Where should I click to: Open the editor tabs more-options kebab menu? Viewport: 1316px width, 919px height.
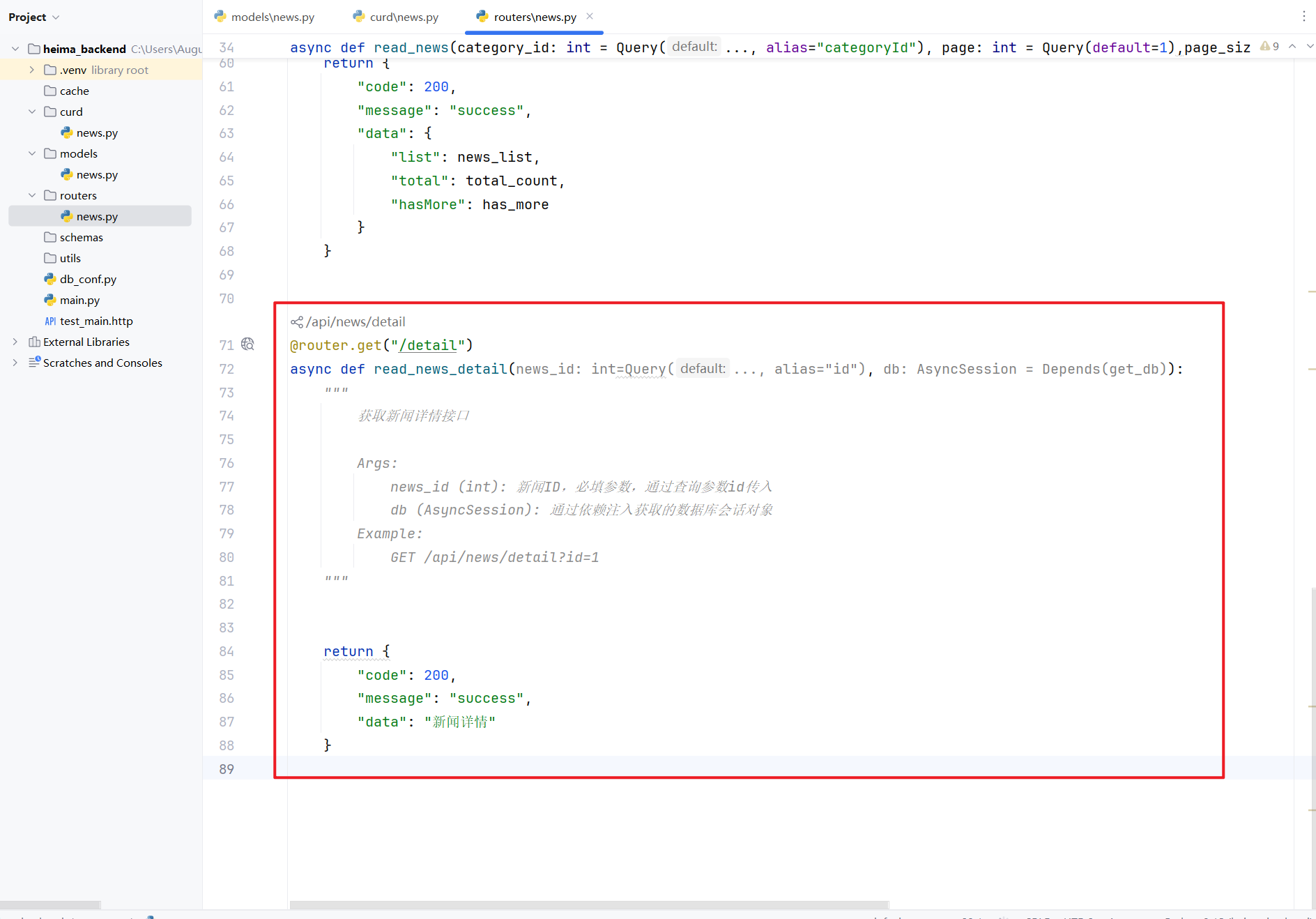[1303, 17]
